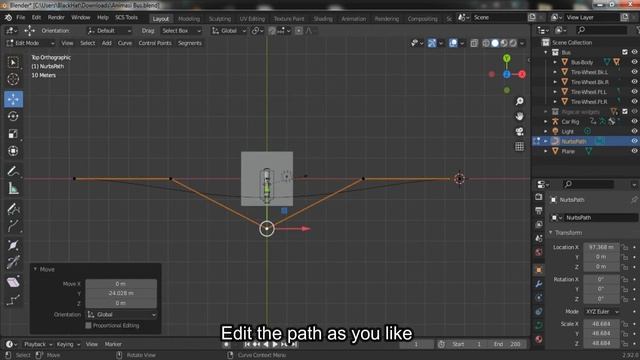Viewport: 640px width, 360px height.
Task: Select the Select Box tool
Action: click(x=13, y=62)
